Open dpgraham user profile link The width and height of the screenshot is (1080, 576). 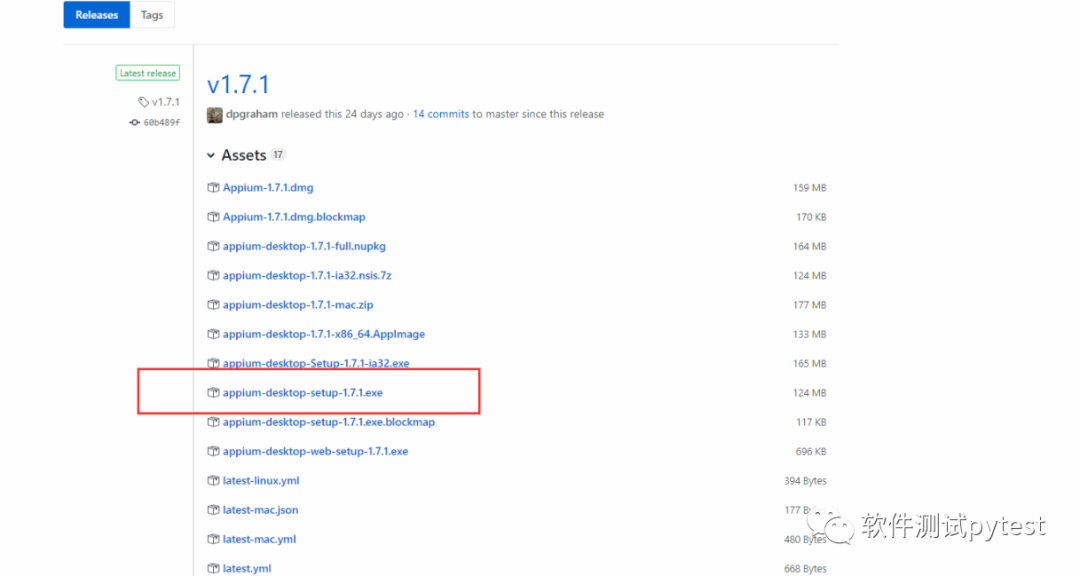click(x=251, y=114)
